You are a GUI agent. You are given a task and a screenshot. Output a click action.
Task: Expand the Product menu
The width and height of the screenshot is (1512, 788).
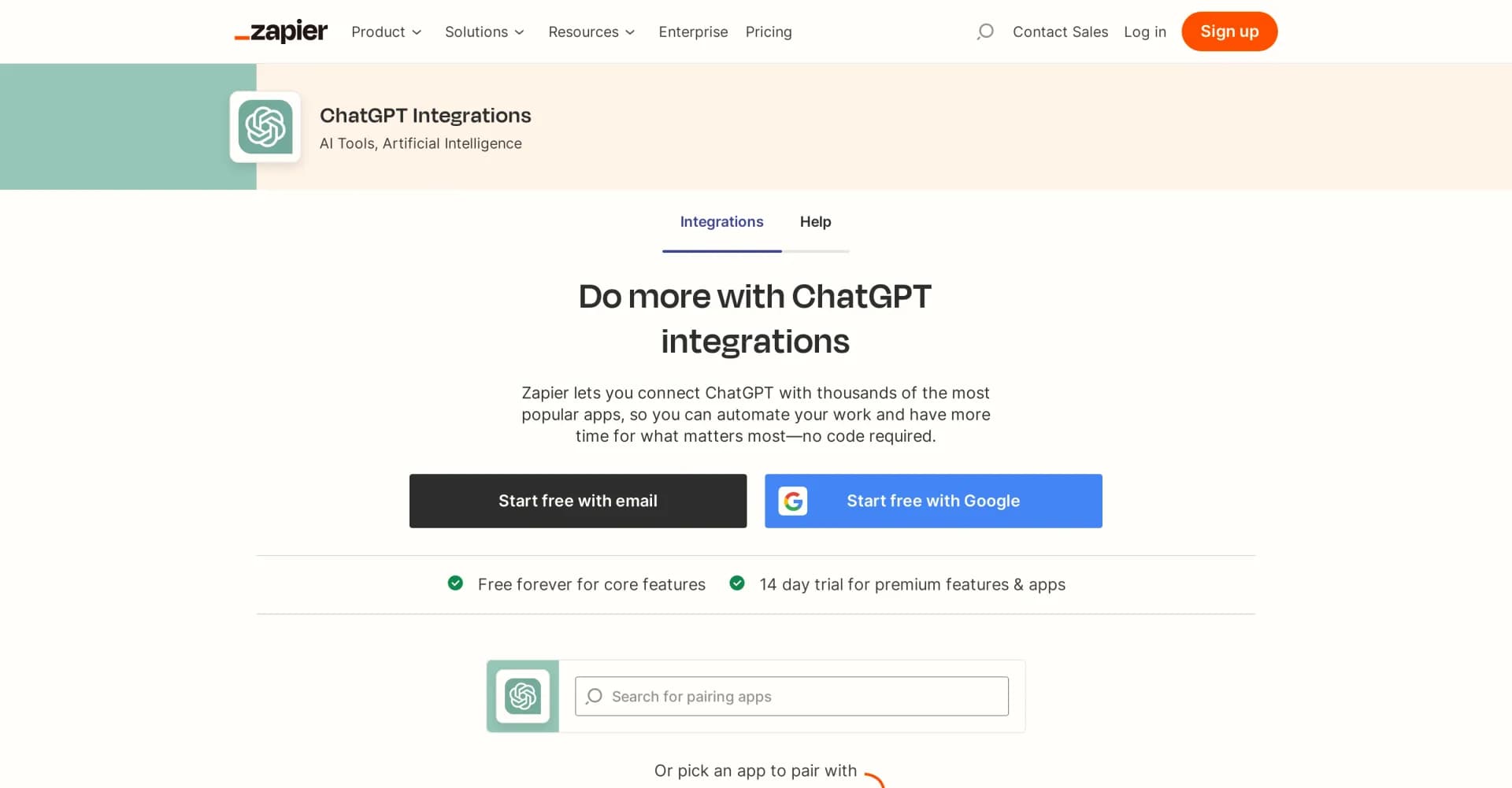pos(387,31)
